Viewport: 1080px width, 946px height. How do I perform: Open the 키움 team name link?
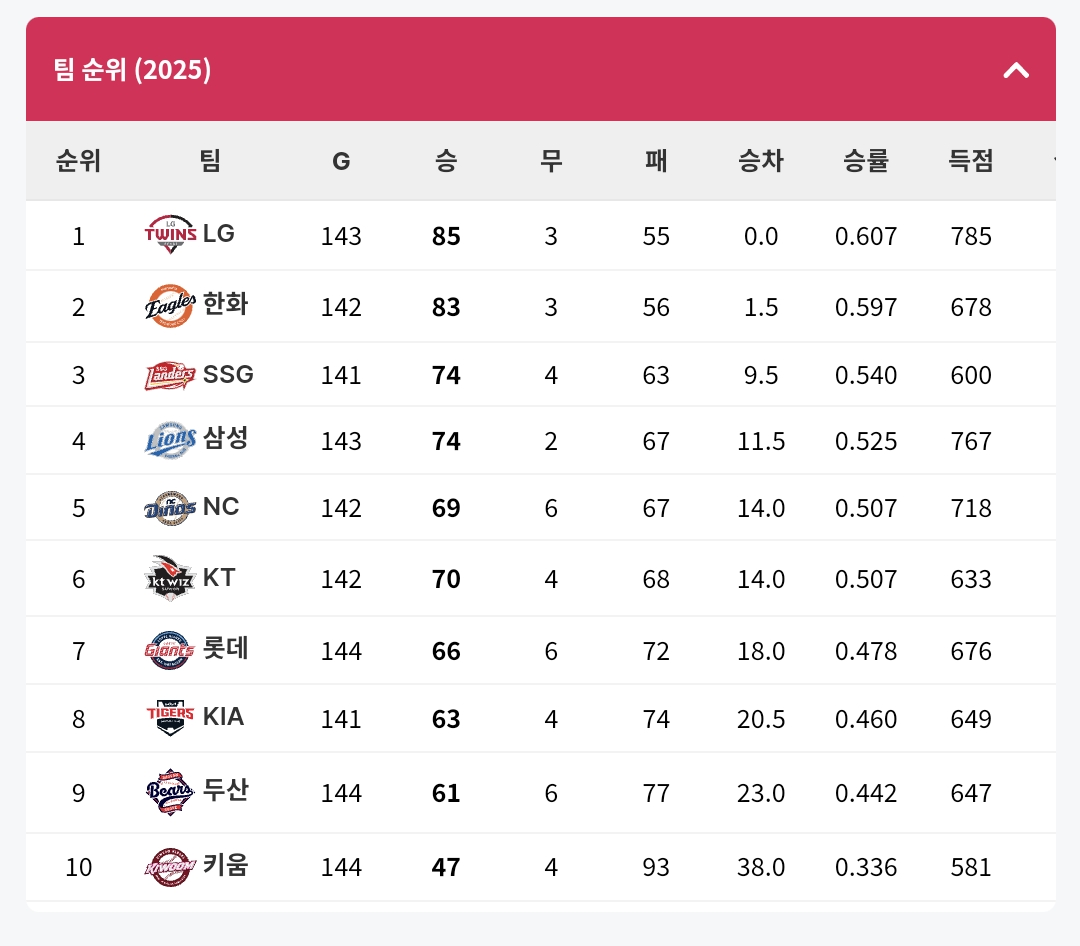226,865
